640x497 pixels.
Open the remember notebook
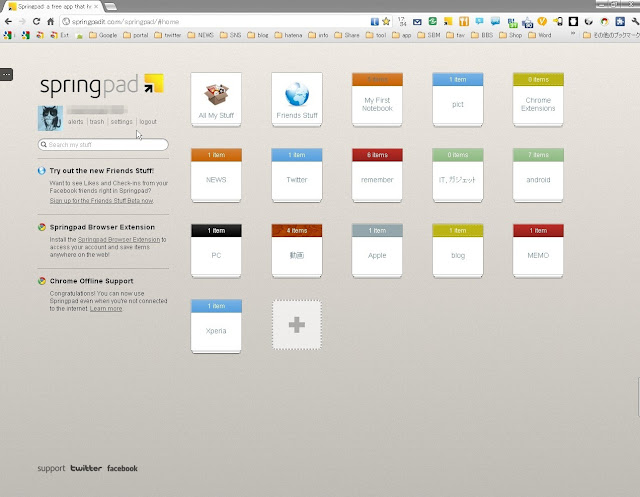tap(377, 175)
